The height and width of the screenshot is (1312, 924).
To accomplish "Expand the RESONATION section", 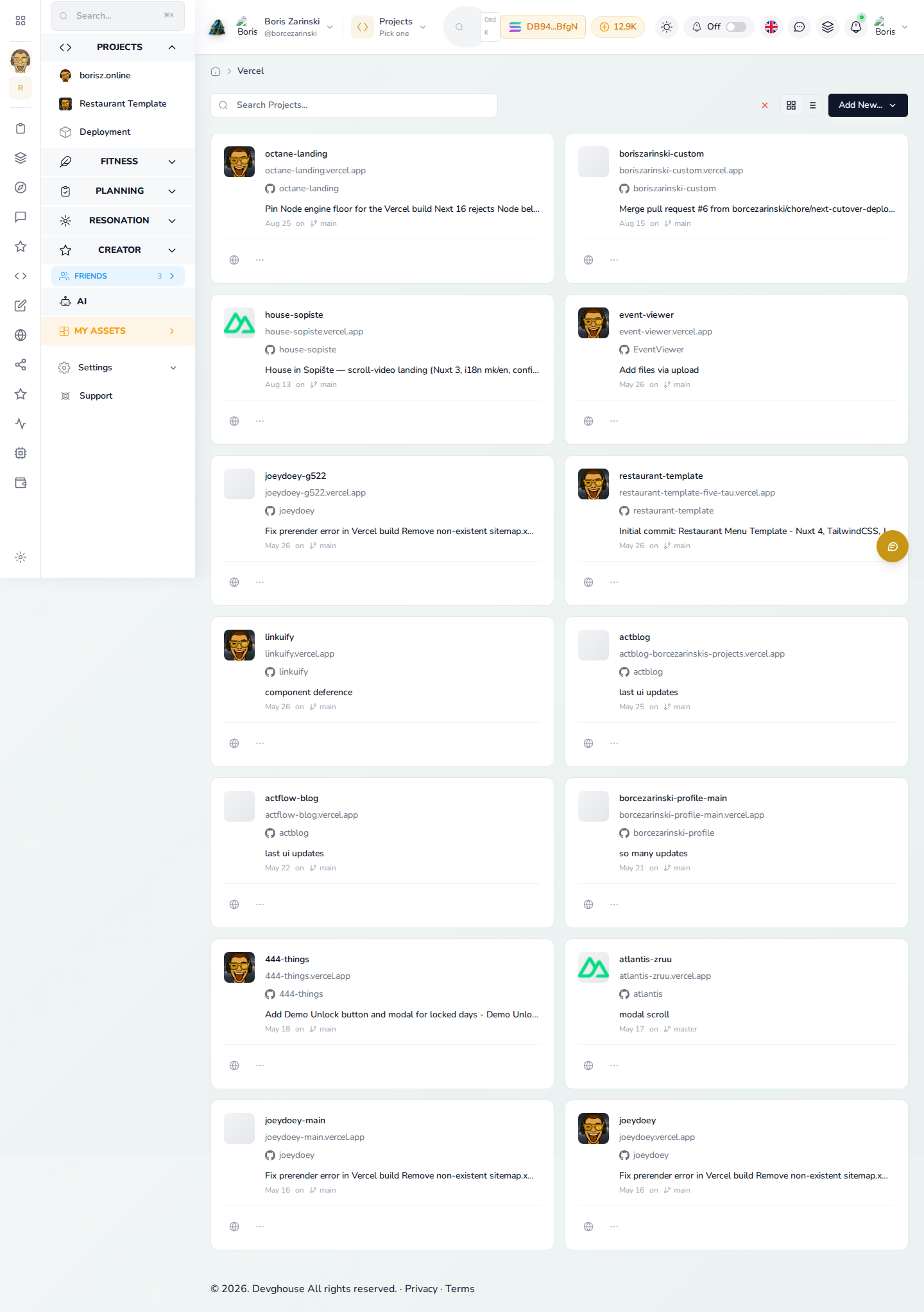I will coord(118,221).
